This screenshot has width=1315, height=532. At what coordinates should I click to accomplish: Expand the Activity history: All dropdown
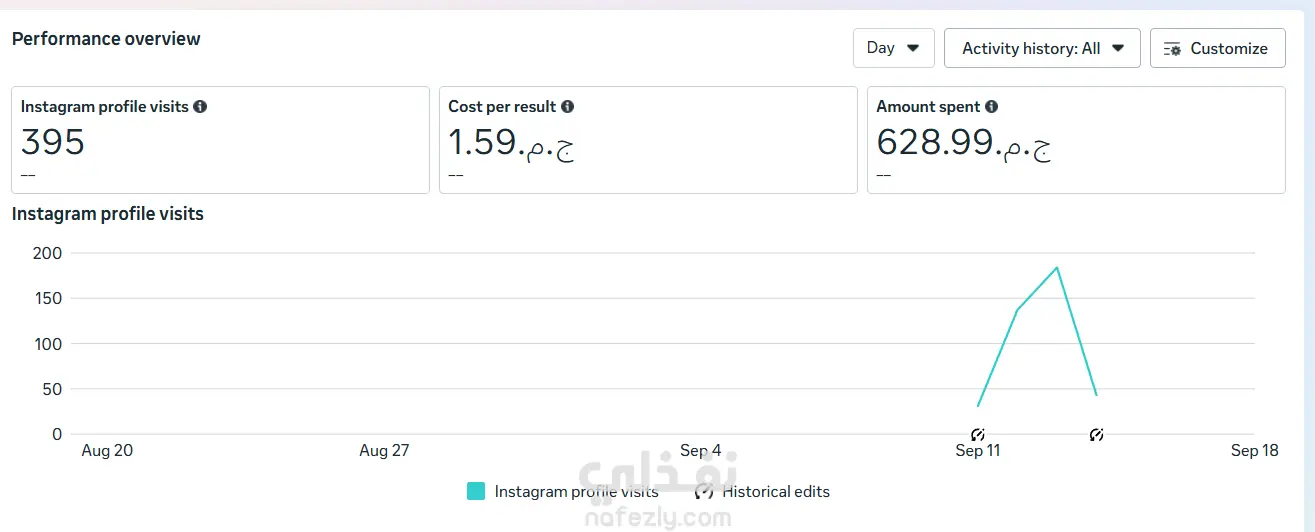coord(1042,48)
